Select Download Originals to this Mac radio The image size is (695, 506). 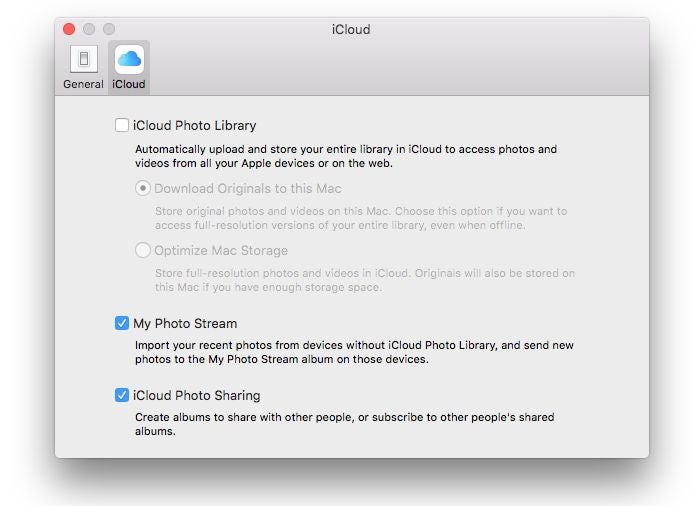point(143,188)
